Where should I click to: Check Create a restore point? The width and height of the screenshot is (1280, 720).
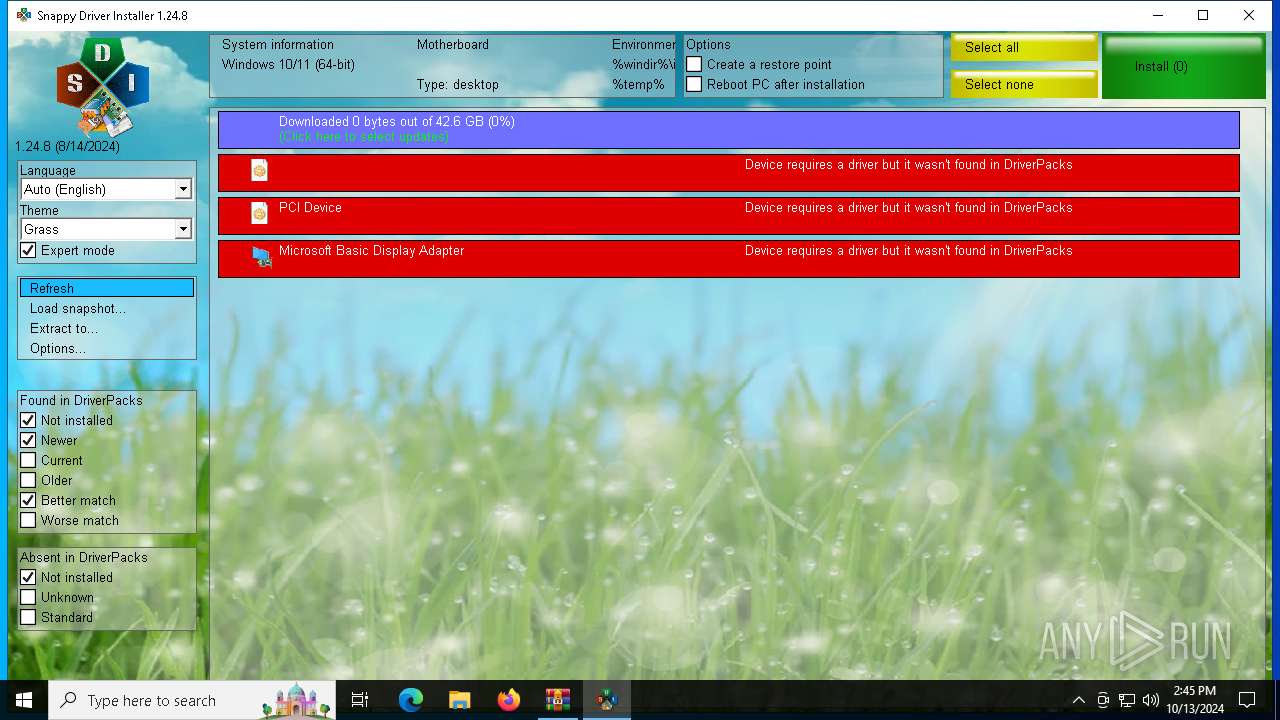click(x=694, y=64)
